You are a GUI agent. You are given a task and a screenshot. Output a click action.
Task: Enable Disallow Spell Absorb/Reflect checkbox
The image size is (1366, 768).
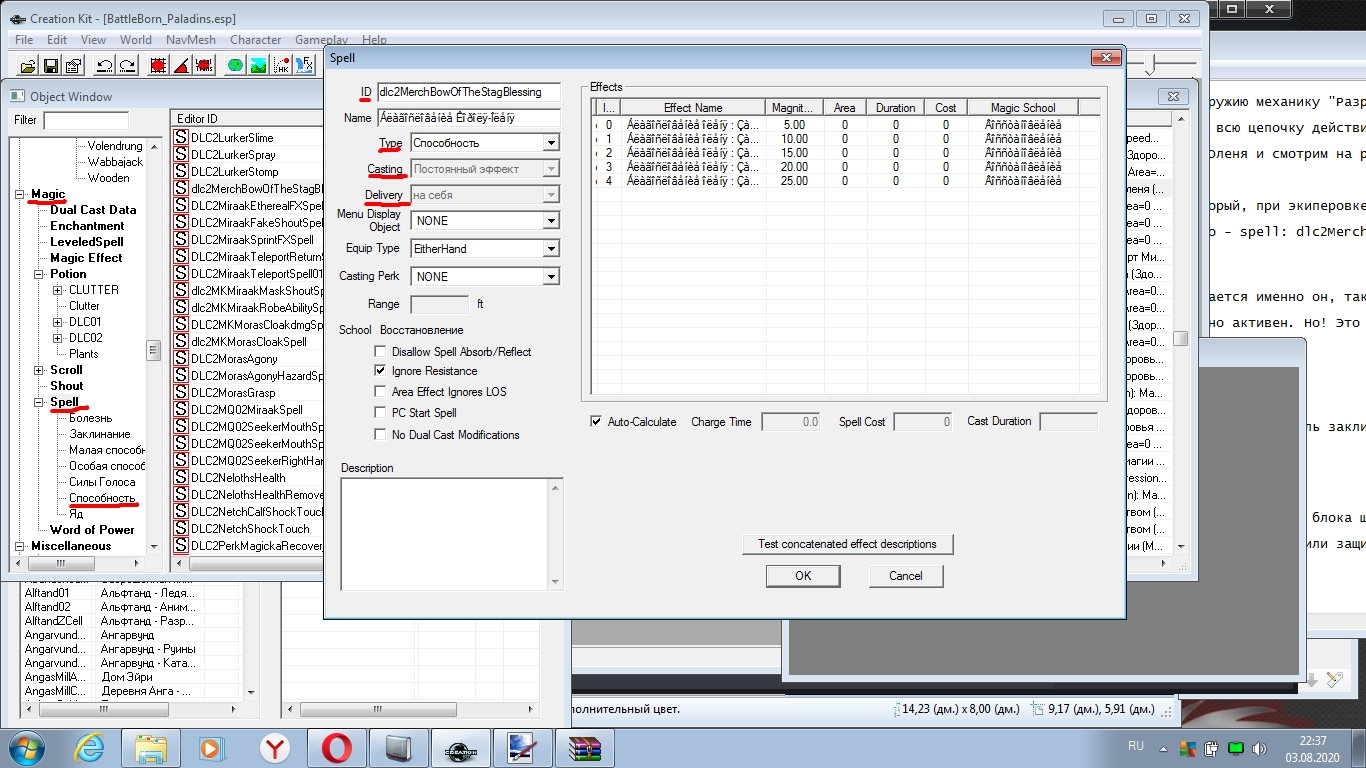380,352
